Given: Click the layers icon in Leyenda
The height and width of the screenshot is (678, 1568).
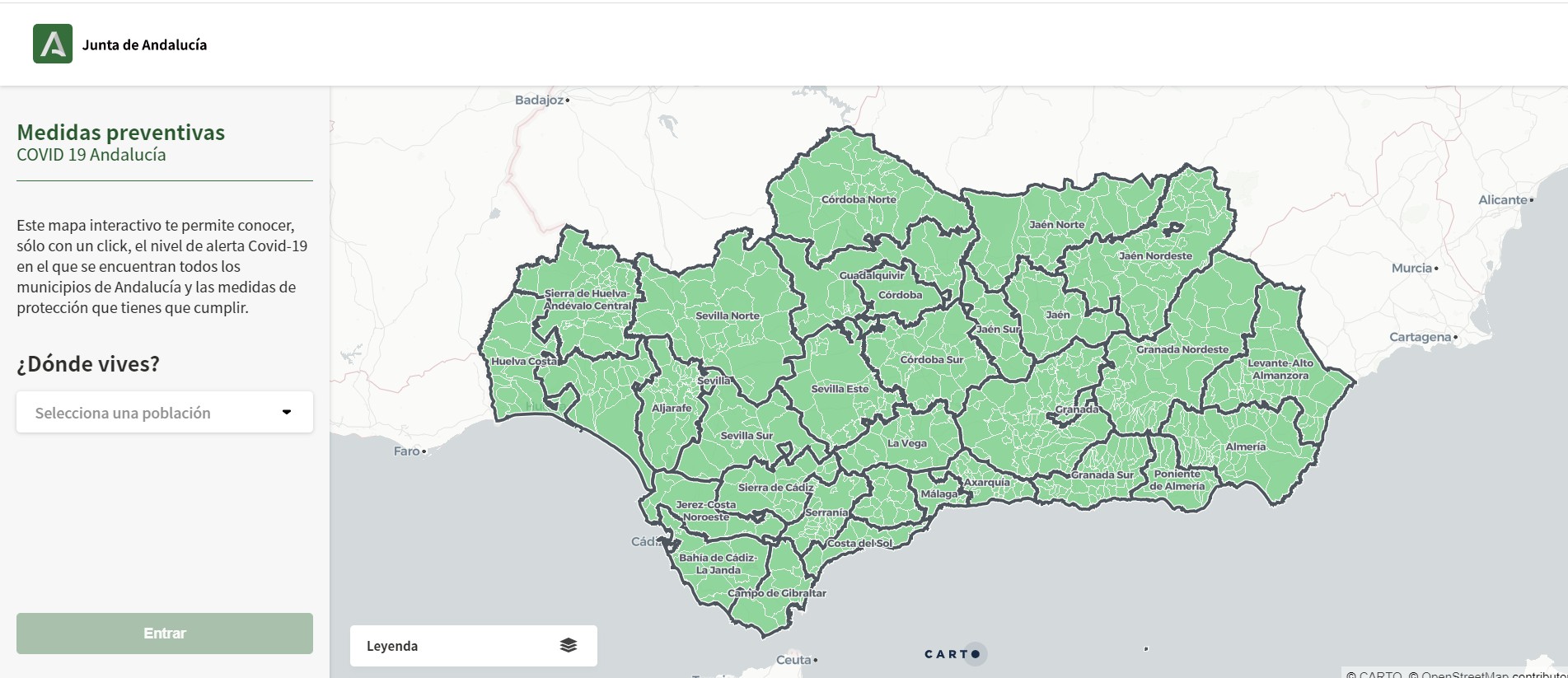Looking at the screenshot, I should [x=568, y=645].
